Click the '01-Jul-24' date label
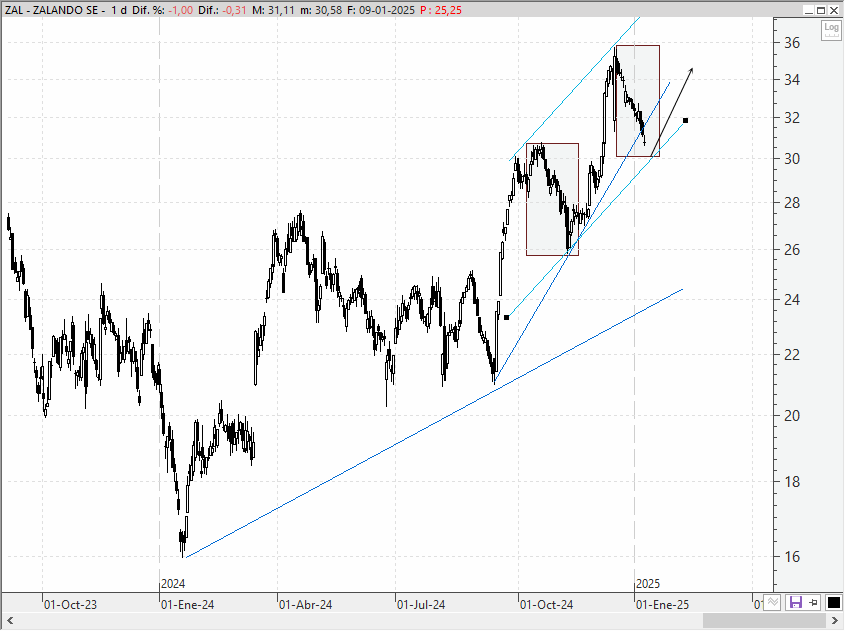 pyautogui.click(x=421, y=605)
